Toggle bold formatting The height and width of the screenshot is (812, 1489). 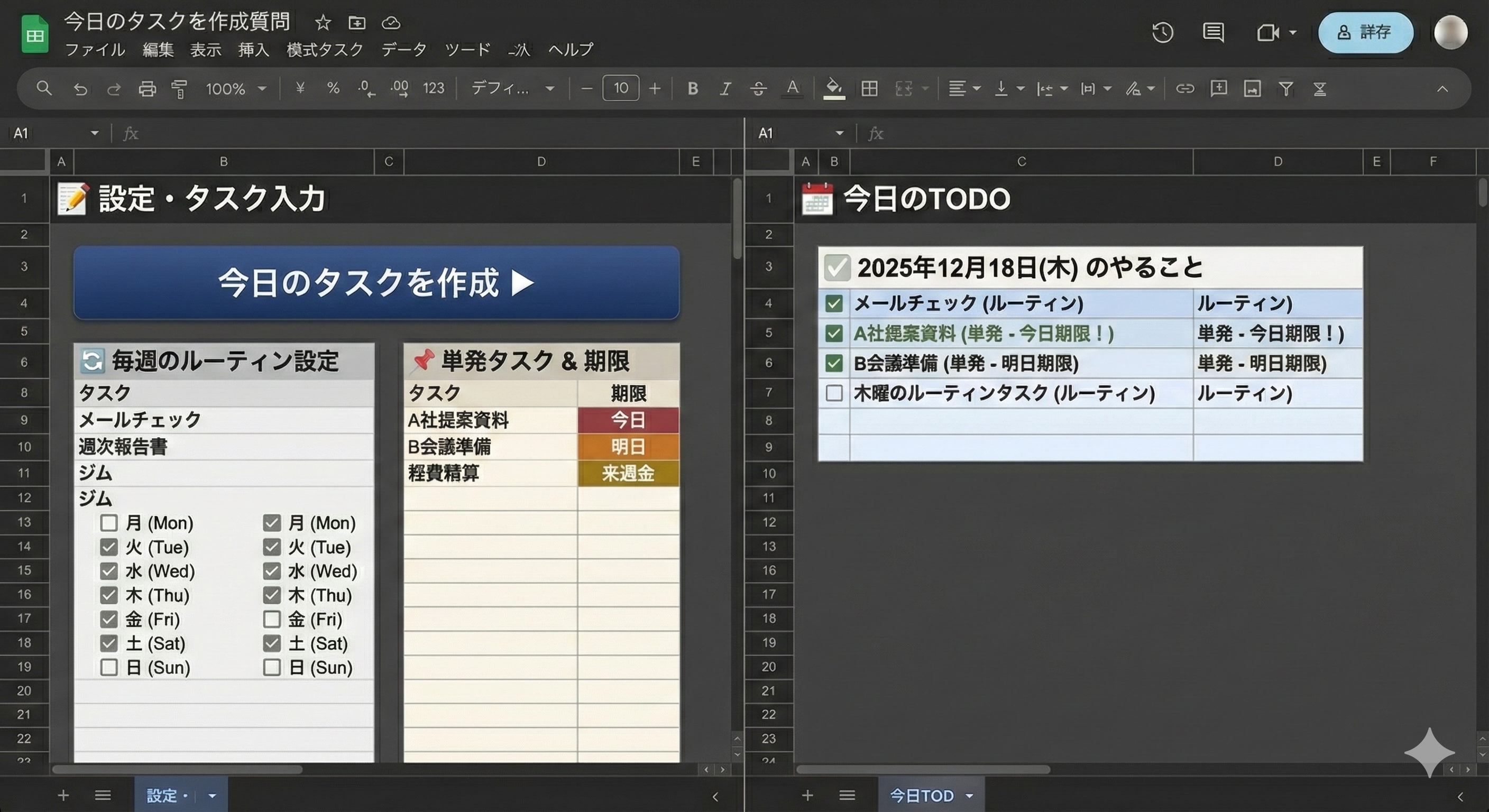pyautogui.click(x=693, y=88)
